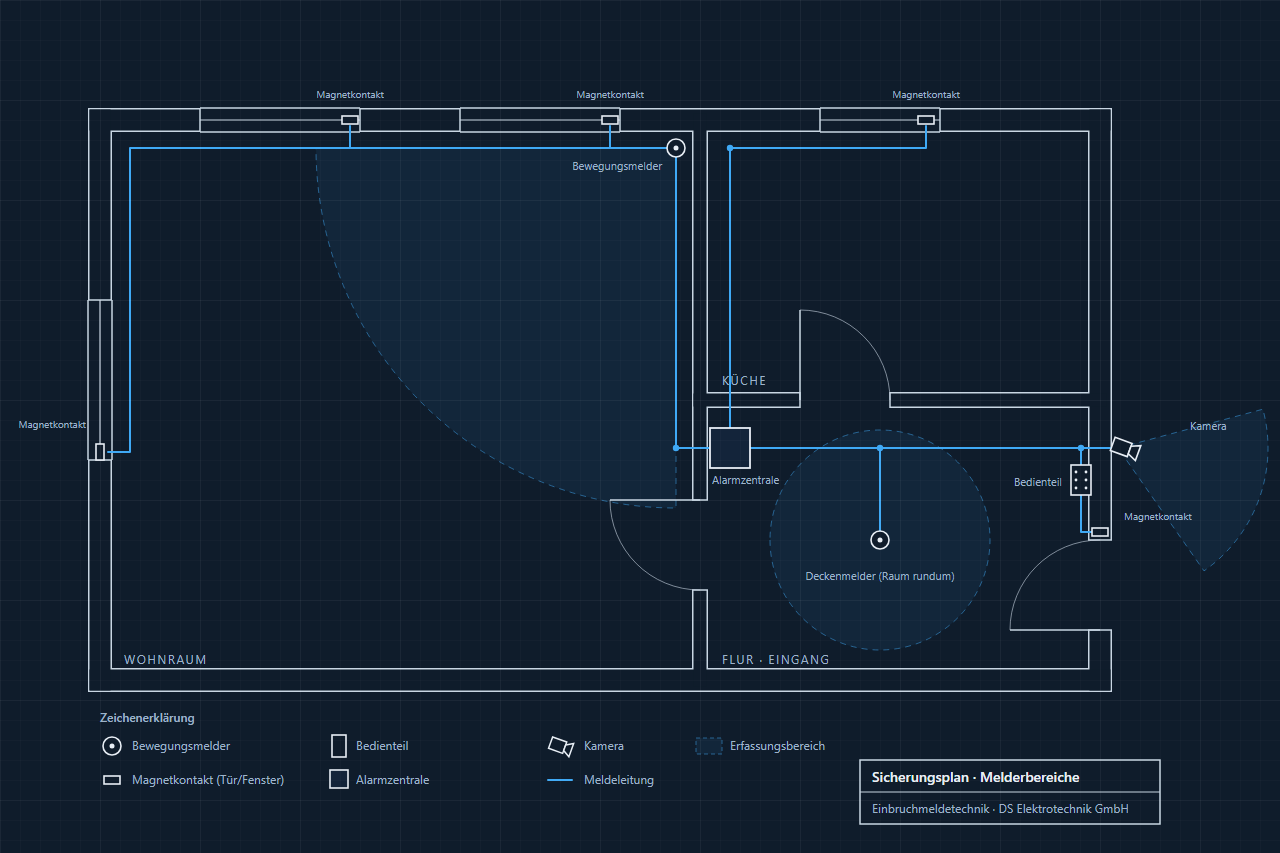The height and width of the screenshot is (853, 1280).
Task: Select the legend text 'Meldeleitung'
Action: tap(619, 780)
